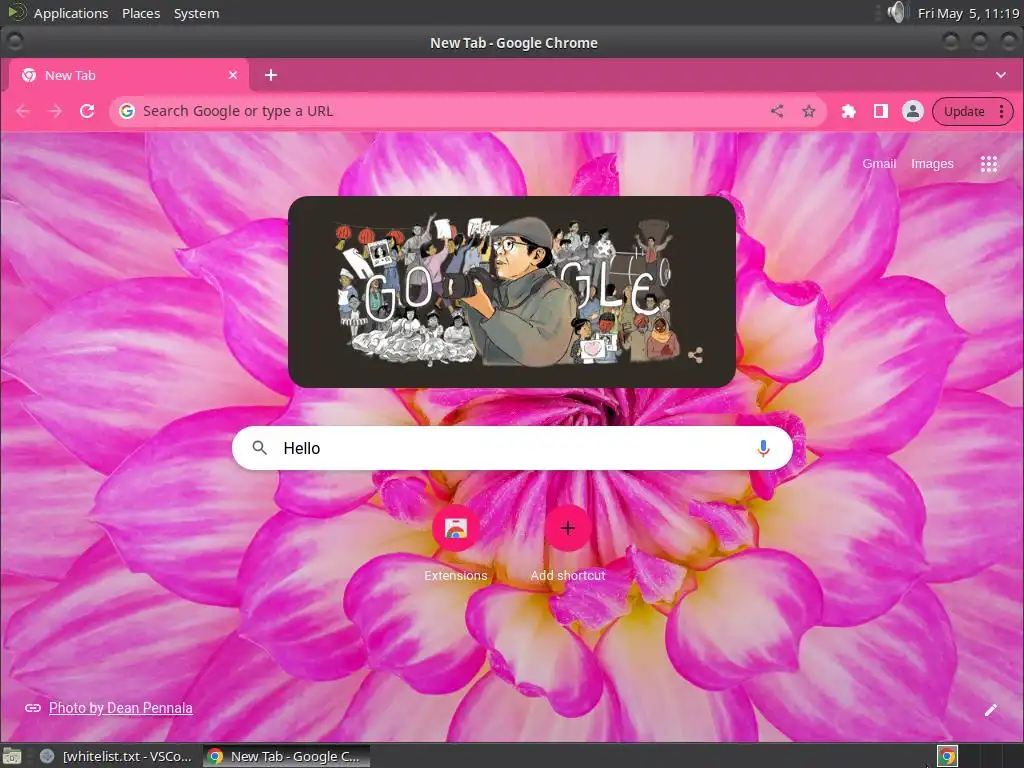Customize Chrome with the pencil icon
Viewport: 1024px width, 768px height.
pyautogui.click(x=991, y=710)
